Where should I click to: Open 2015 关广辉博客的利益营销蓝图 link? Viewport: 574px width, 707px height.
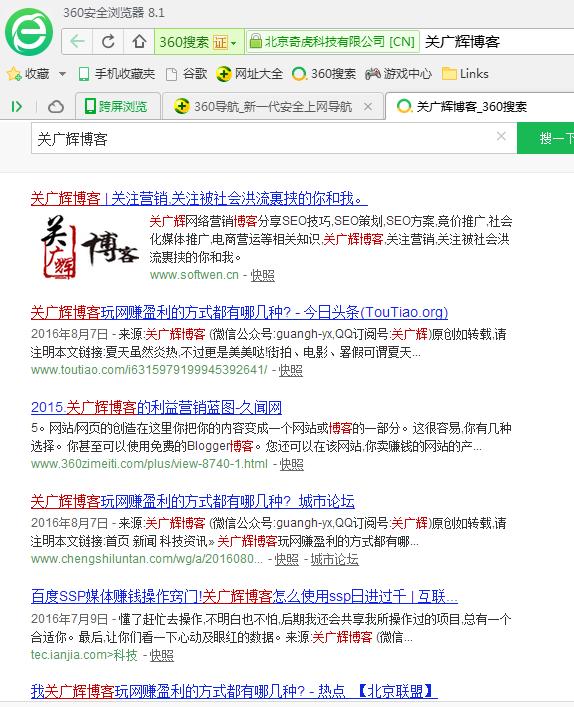coord(156,407)
